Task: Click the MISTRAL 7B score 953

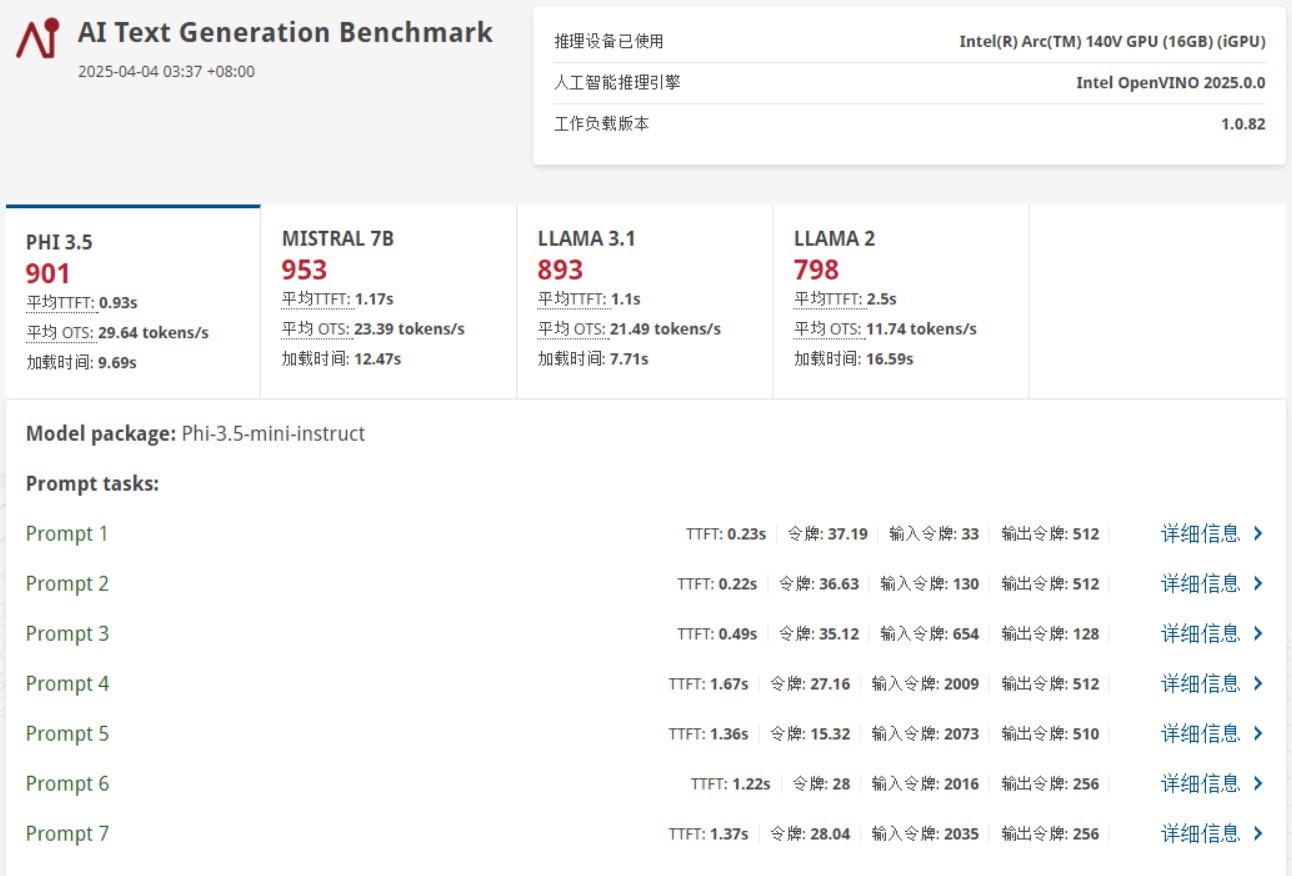Action: (304, 270)
